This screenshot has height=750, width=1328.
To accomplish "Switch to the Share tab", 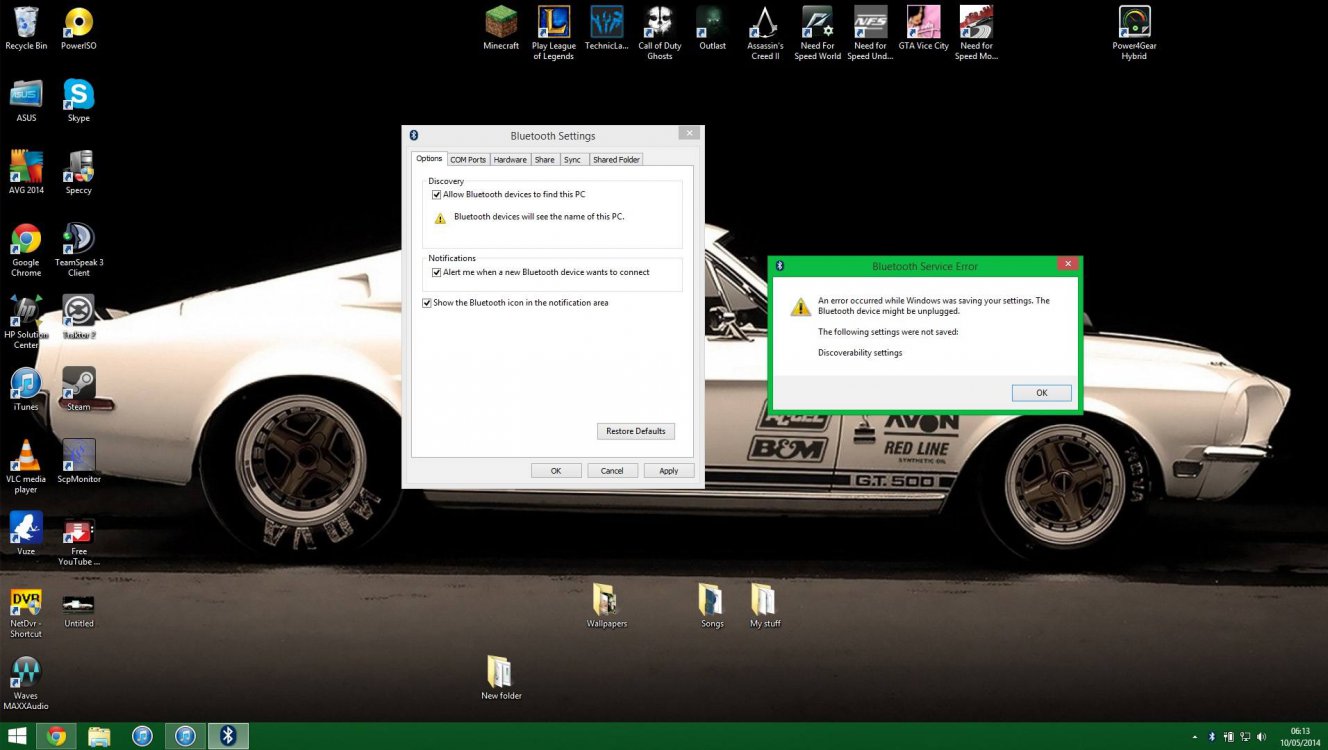I will pyautogui.click(x=544, y=160).
